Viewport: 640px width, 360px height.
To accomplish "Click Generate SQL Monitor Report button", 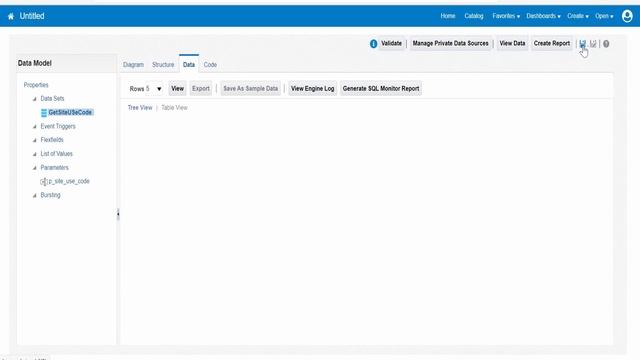I will coord(381,89).
